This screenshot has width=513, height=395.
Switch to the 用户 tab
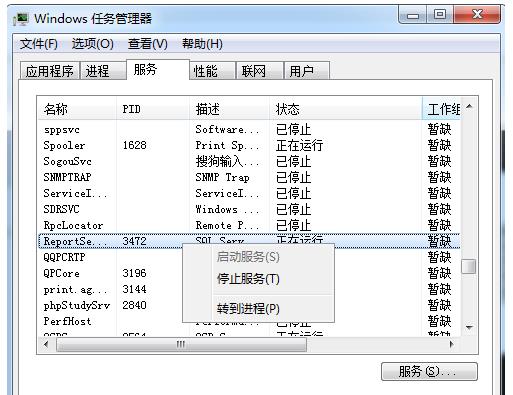point(307,71)
